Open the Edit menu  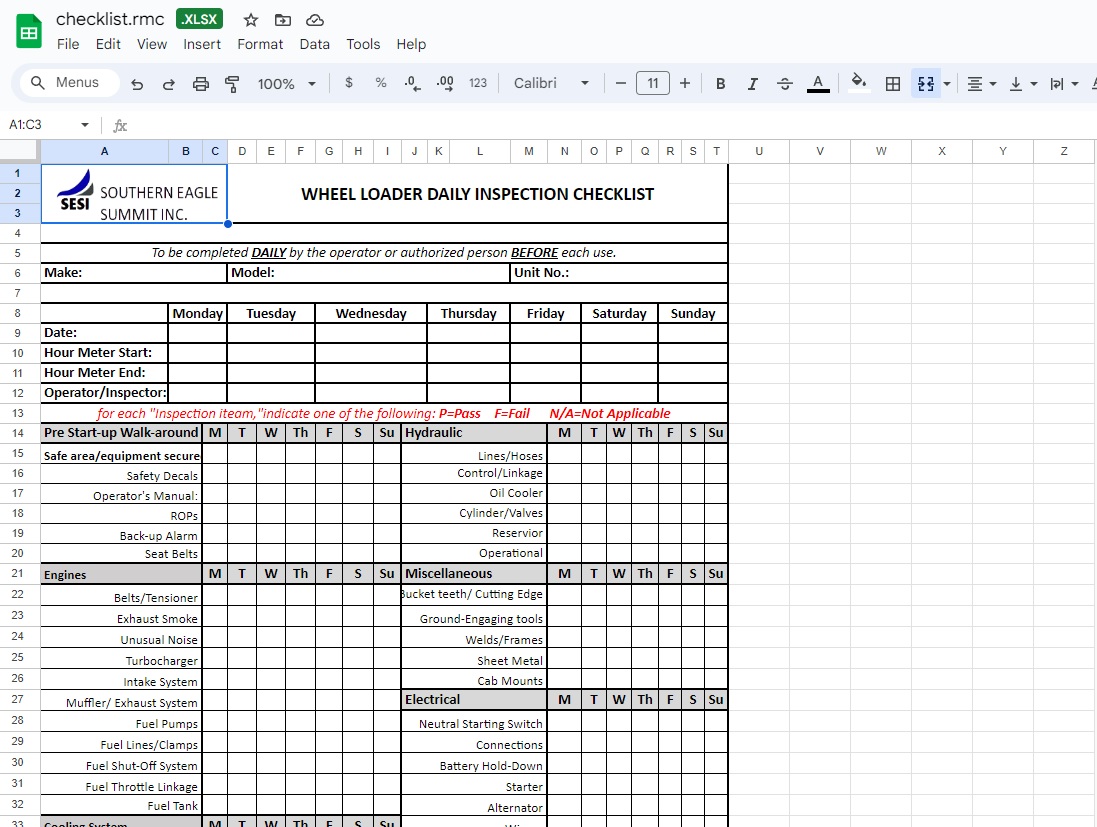108,44
